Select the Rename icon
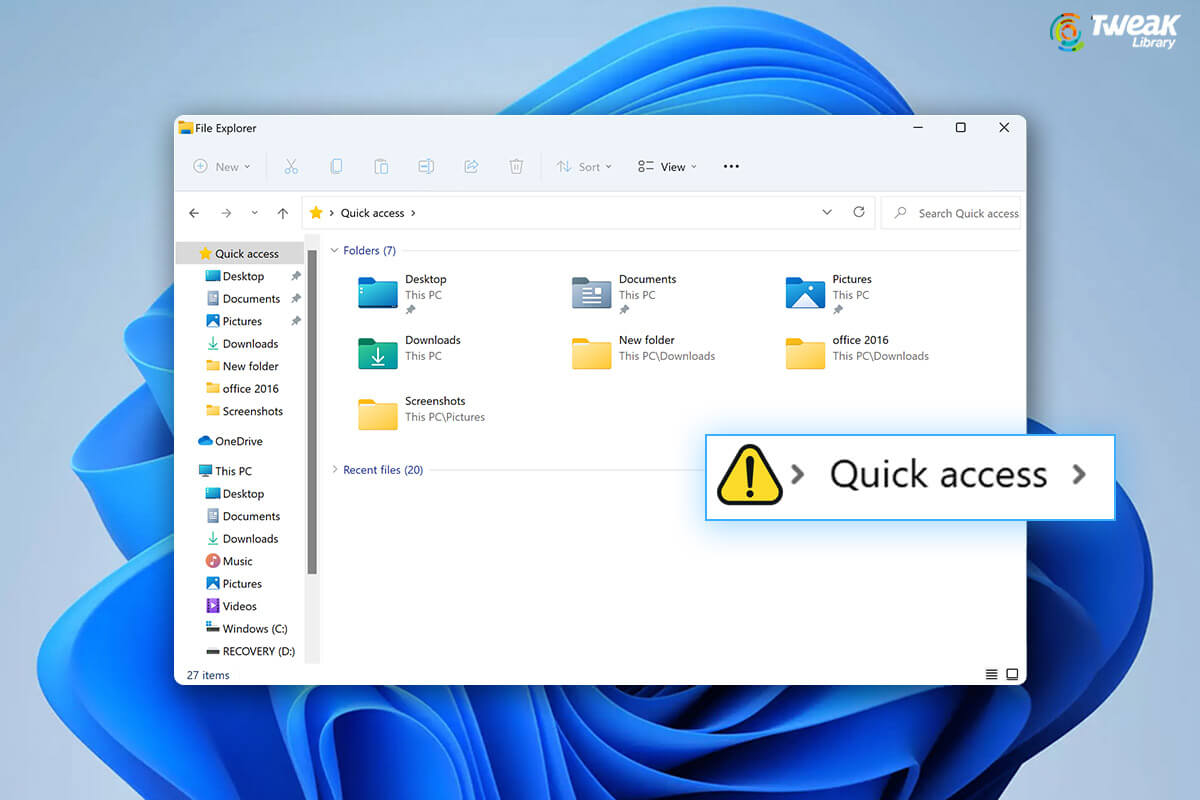The height and width of the screenshot is (800, 1200). (x=426, y=166)
